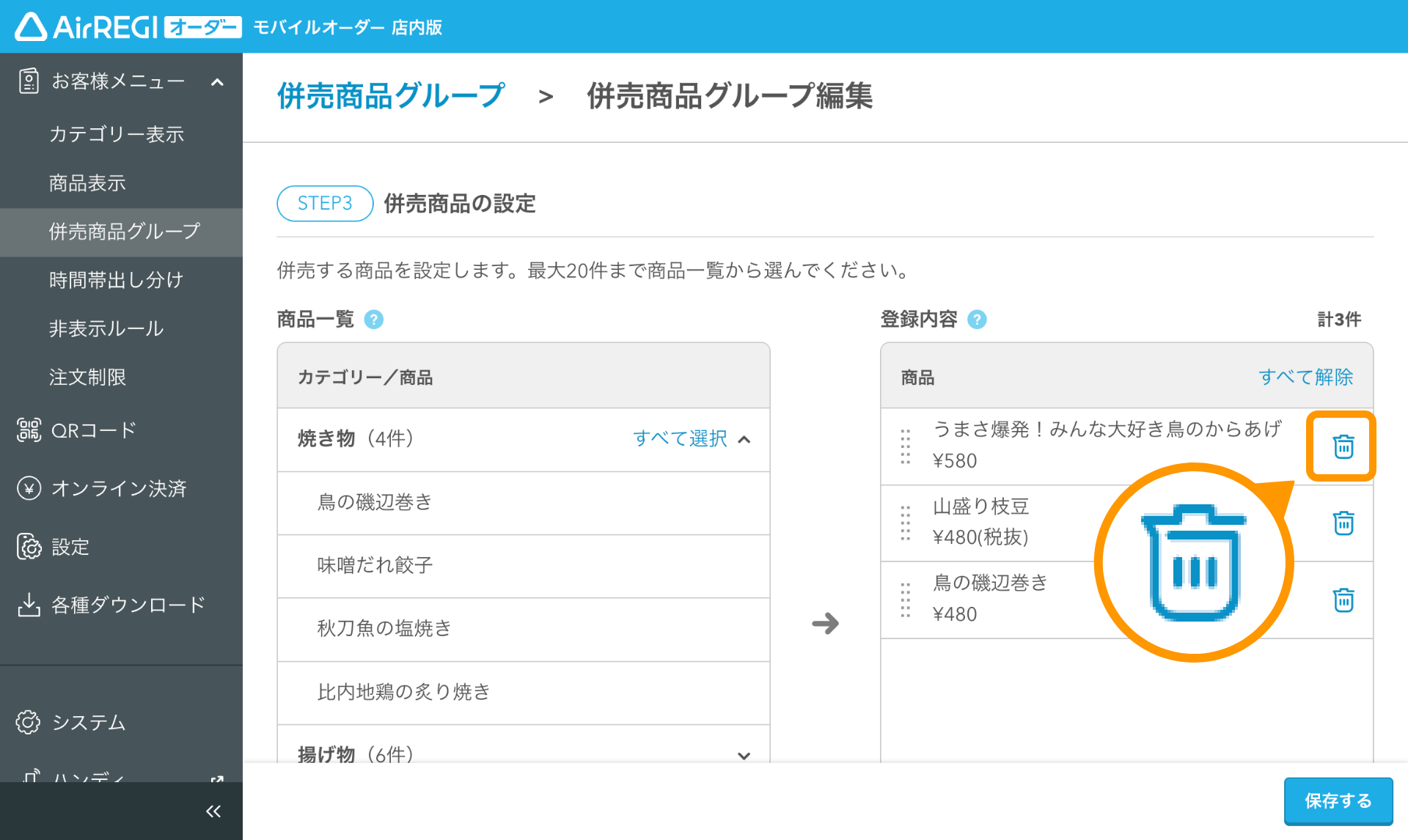The width and height of the screenshot is (1408, 840).
Task: Click the STEP3 badge
Action: [325, 203]
